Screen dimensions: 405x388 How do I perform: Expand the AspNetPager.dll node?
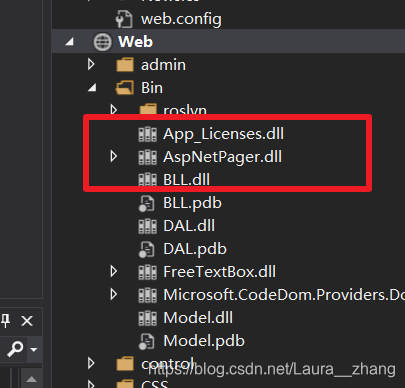pos(114,156)
